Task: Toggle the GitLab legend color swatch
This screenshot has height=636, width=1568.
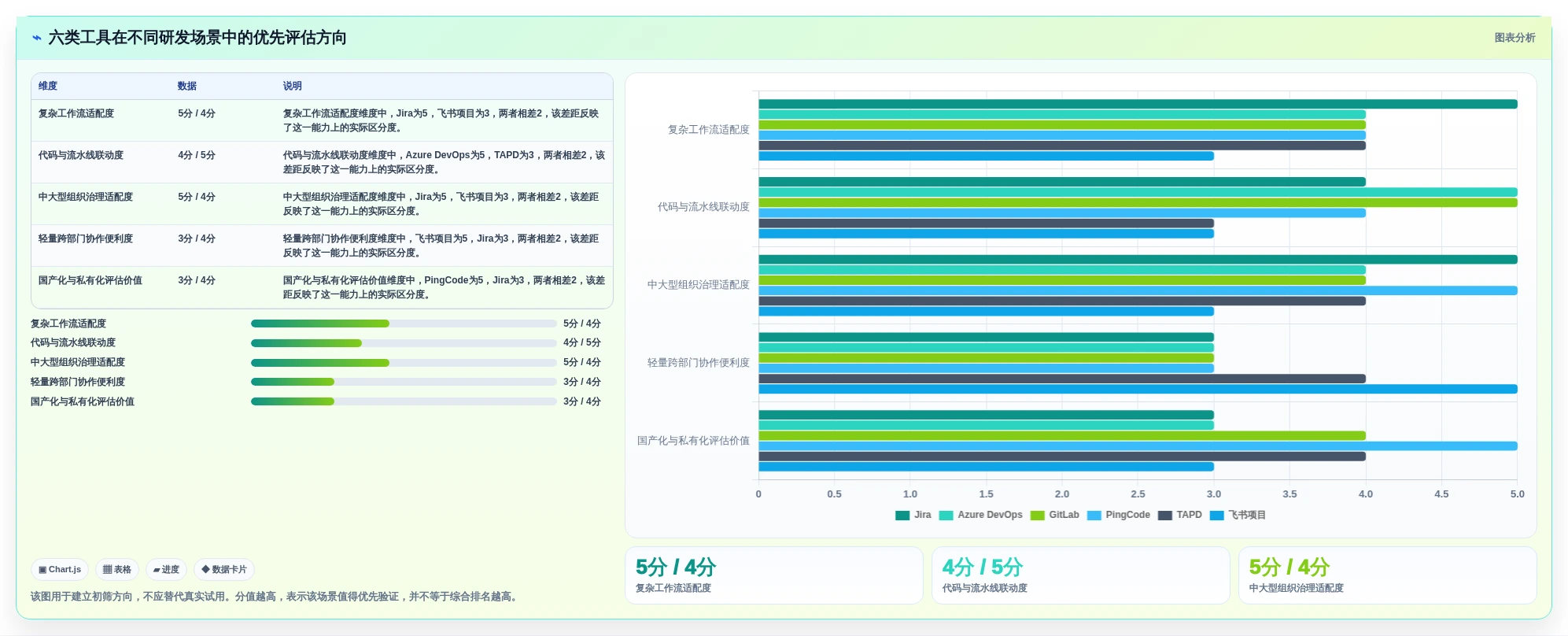Action: pos(1037,516)
